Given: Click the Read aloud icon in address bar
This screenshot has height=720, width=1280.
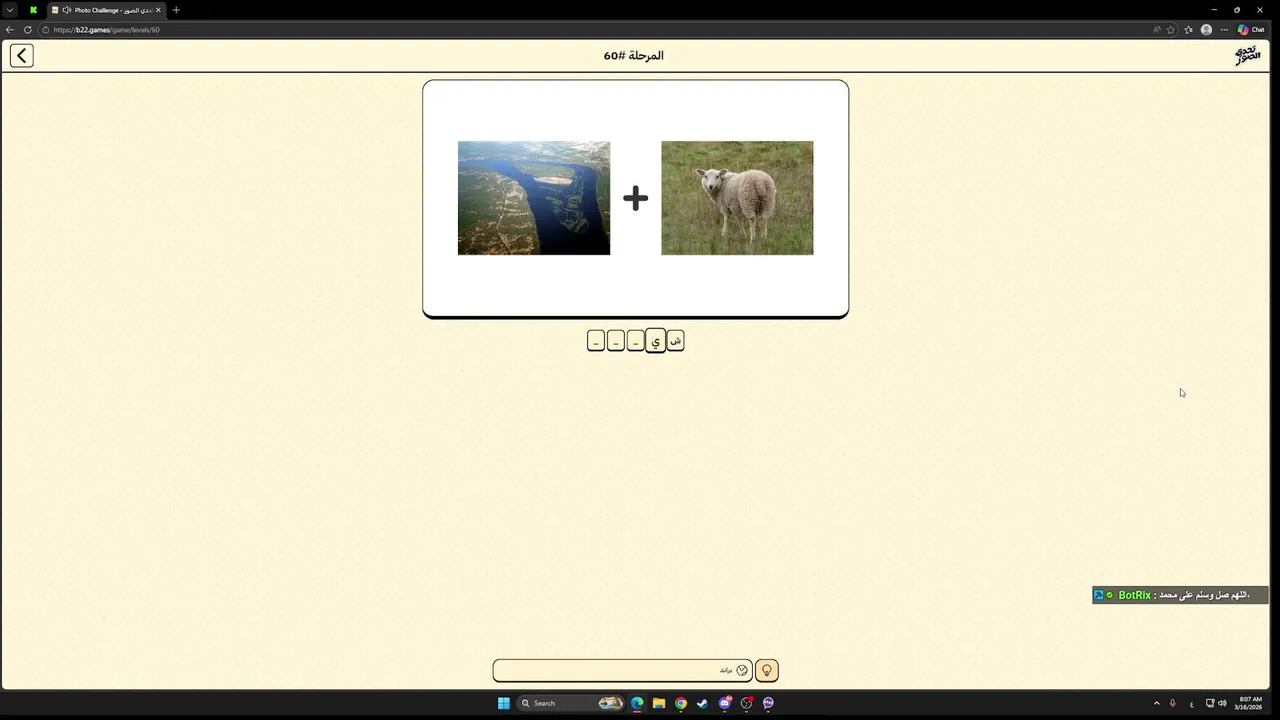Looking at the screenshot, I should point(1157,30).
